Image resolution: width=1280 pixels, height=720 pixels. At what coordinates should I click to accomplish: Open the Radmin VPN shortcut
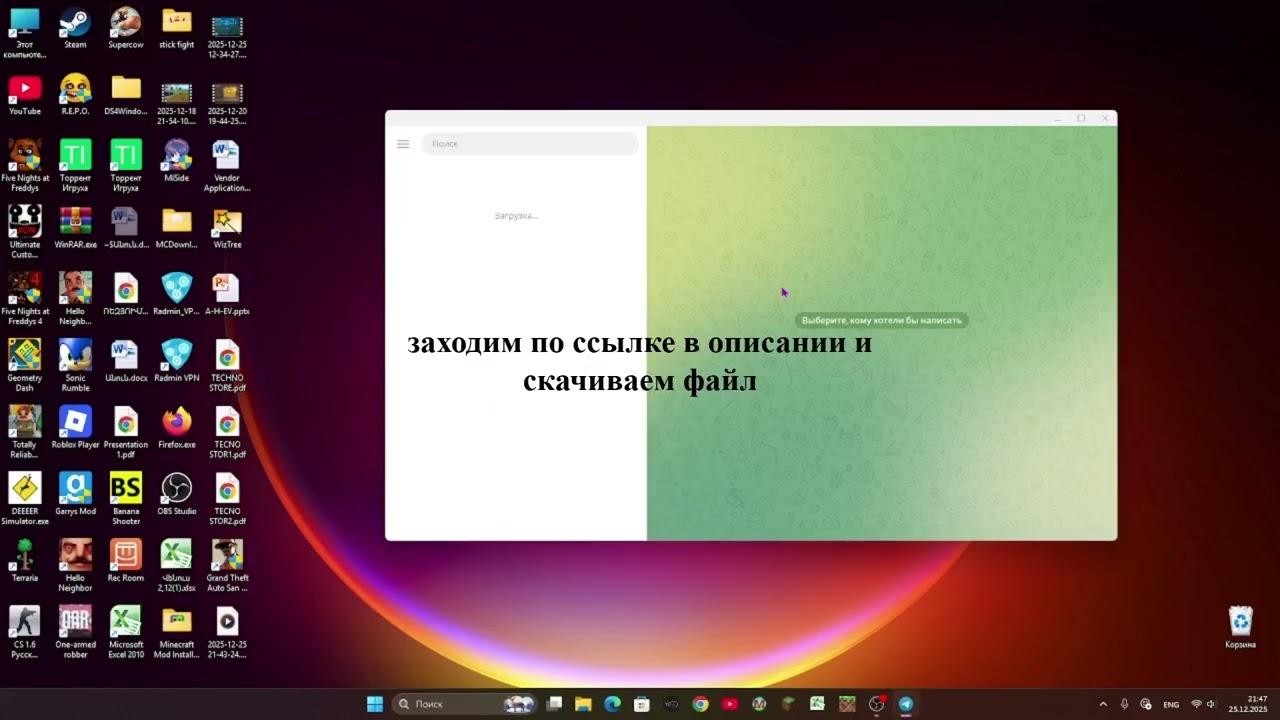pos(177,361)
